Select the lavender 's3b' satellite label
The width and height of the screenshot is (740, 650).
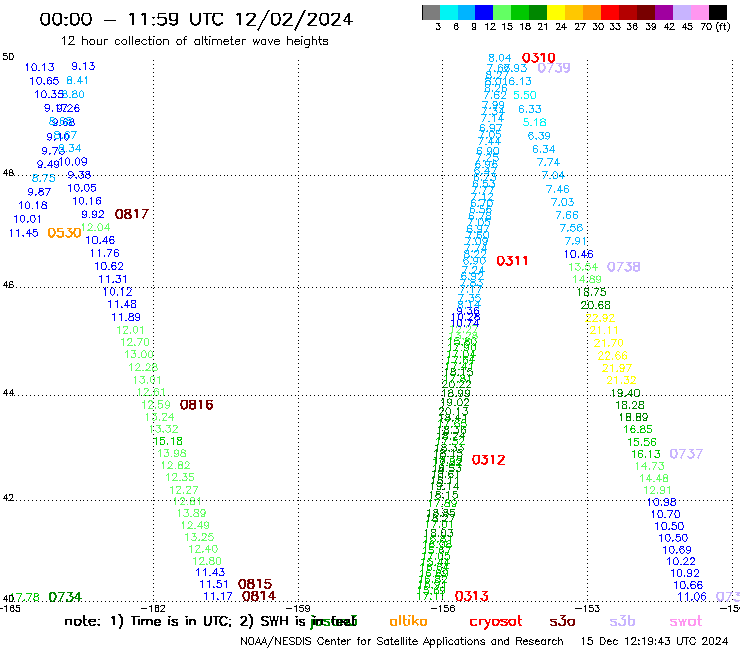pyautogui.click(x=622, y=621)
